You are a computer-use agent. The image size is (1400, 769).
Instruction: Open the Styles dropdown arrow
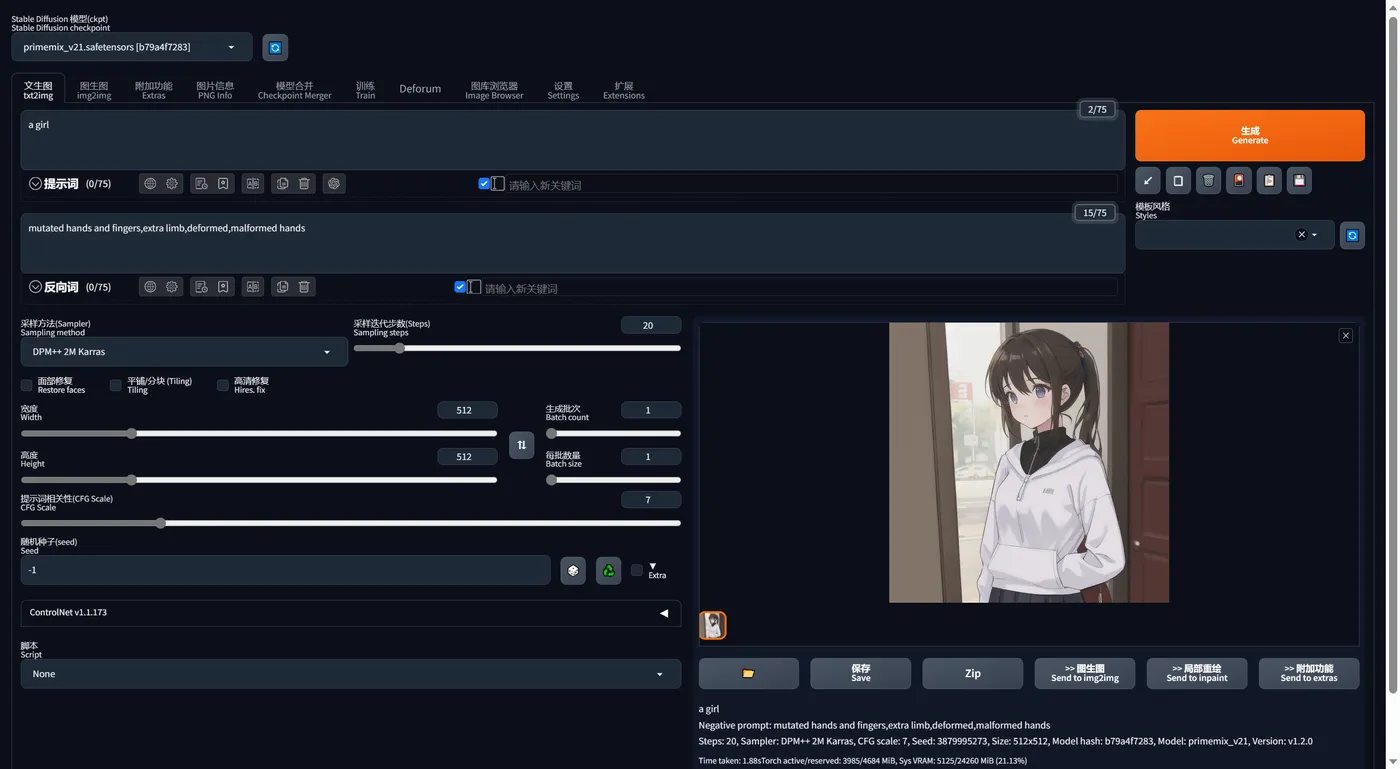[1314, 235]
